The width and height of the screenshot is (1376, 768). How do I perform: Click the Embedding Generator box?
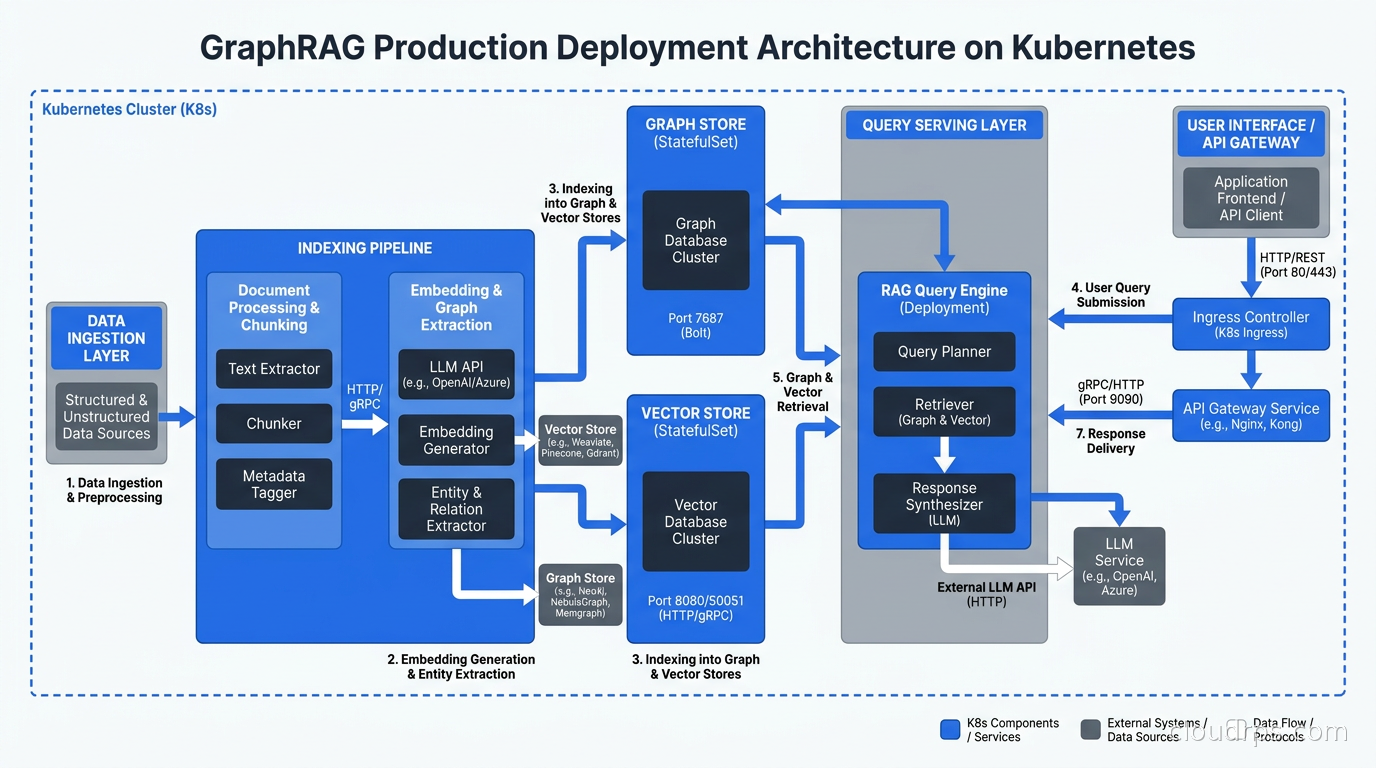(456, 440)
